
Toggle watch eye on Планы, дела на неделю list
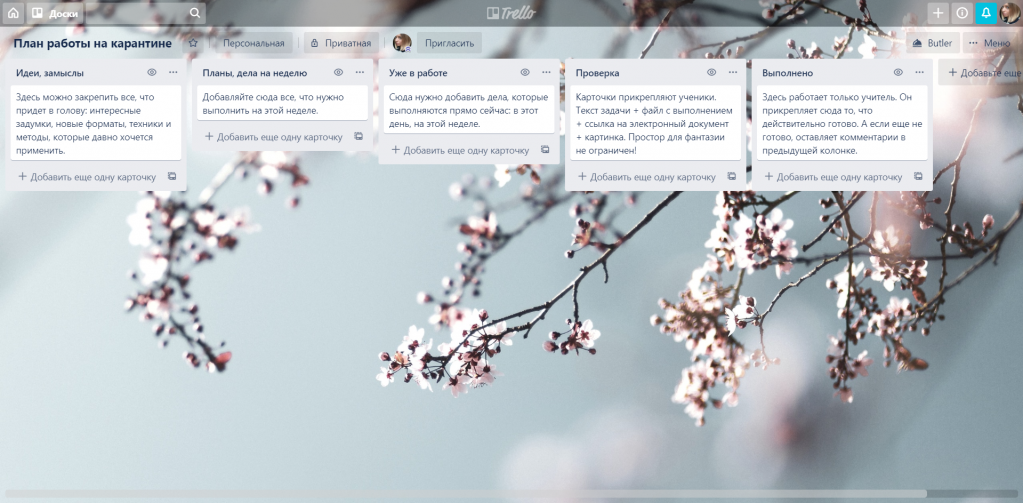tap(338, 72)
